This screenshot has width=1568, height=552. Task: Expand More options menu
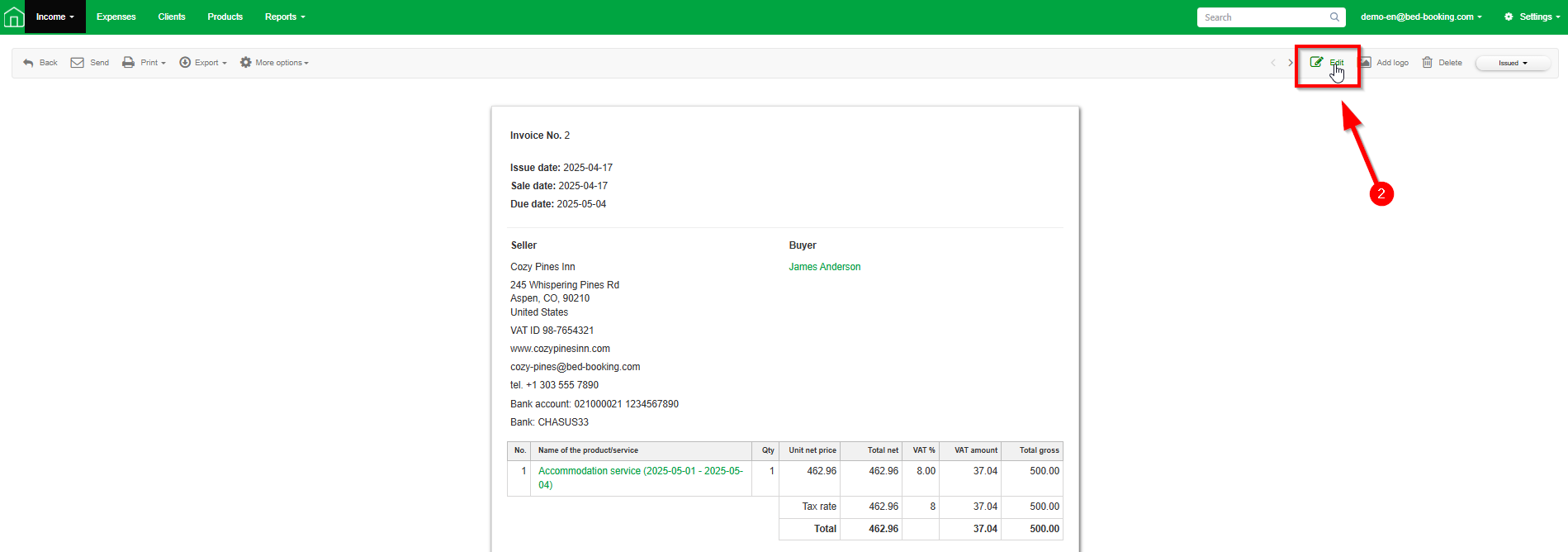tap(274, 63)
